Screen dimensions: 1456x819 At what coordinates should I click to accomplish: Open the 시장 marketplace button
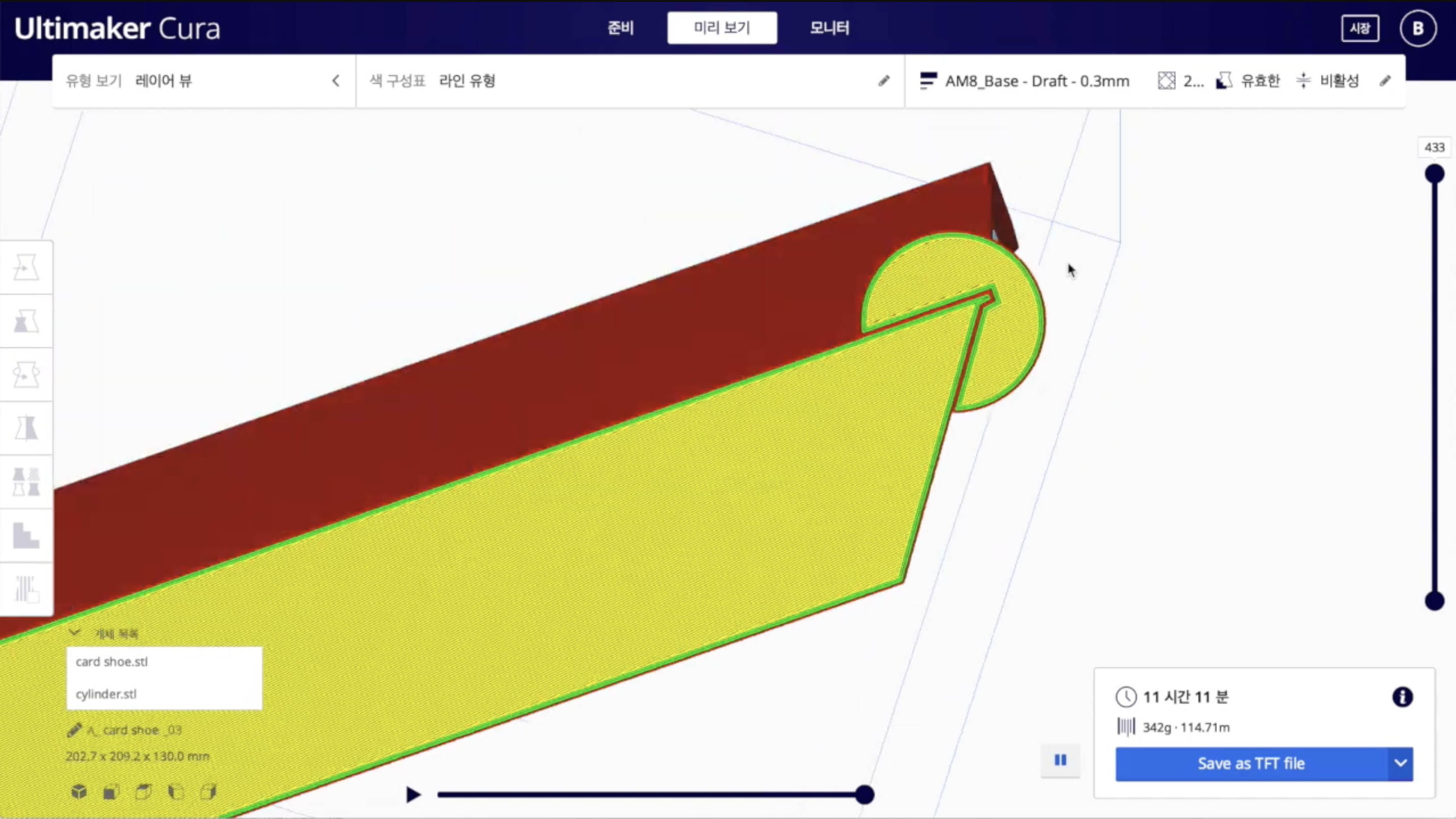coord(1359,28)
